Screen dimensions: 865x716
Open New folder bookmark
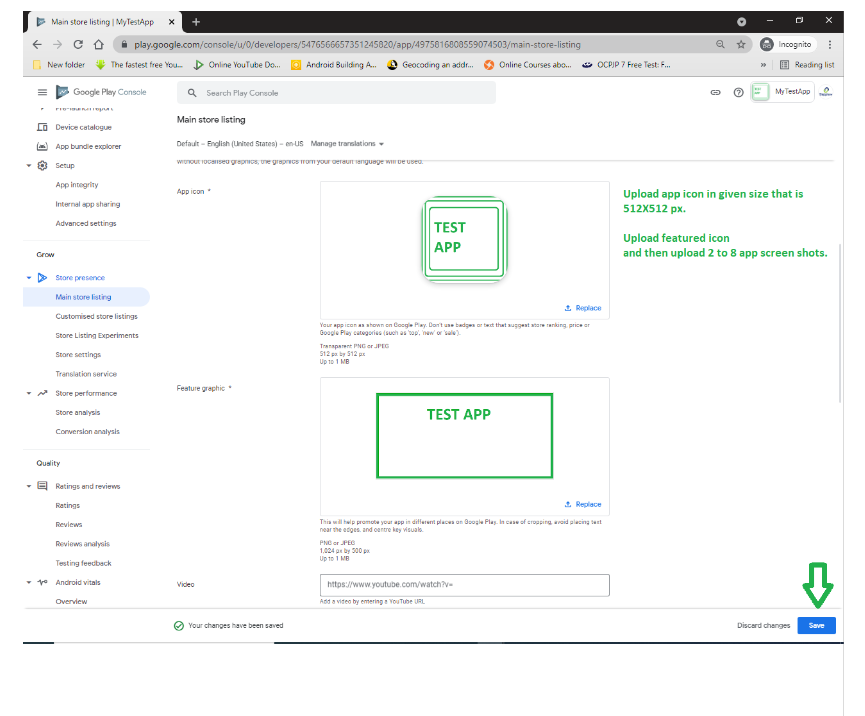(59, 65)
